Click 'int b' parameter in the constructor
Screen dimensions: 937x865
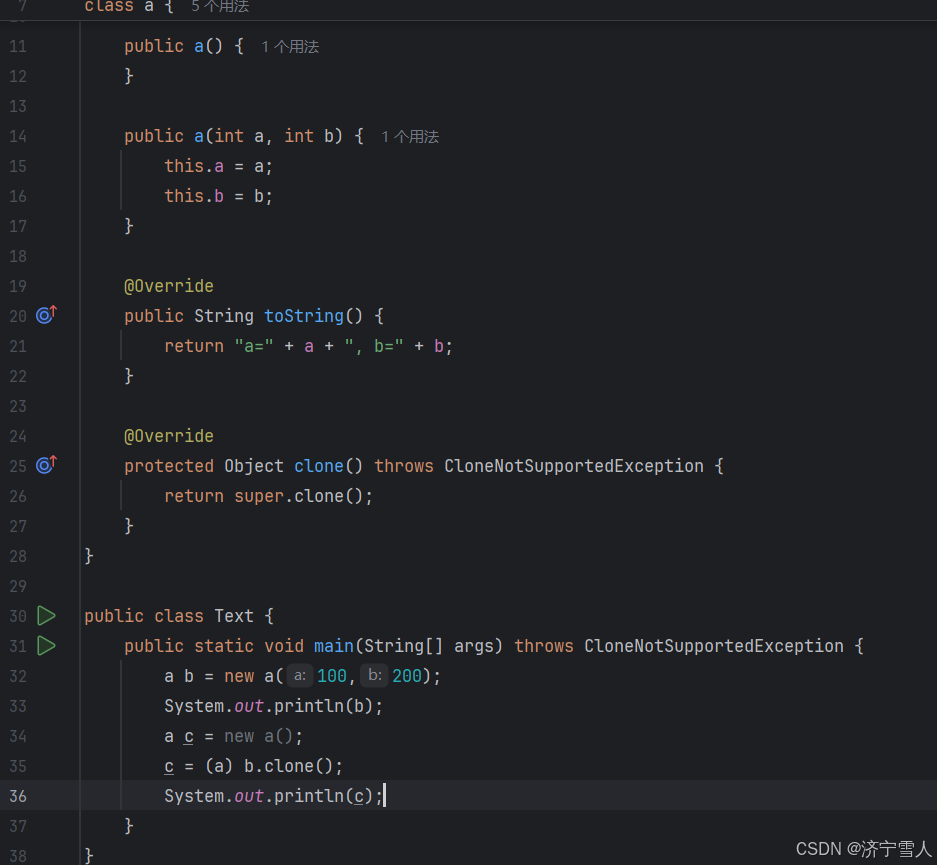tap(309, 136)
